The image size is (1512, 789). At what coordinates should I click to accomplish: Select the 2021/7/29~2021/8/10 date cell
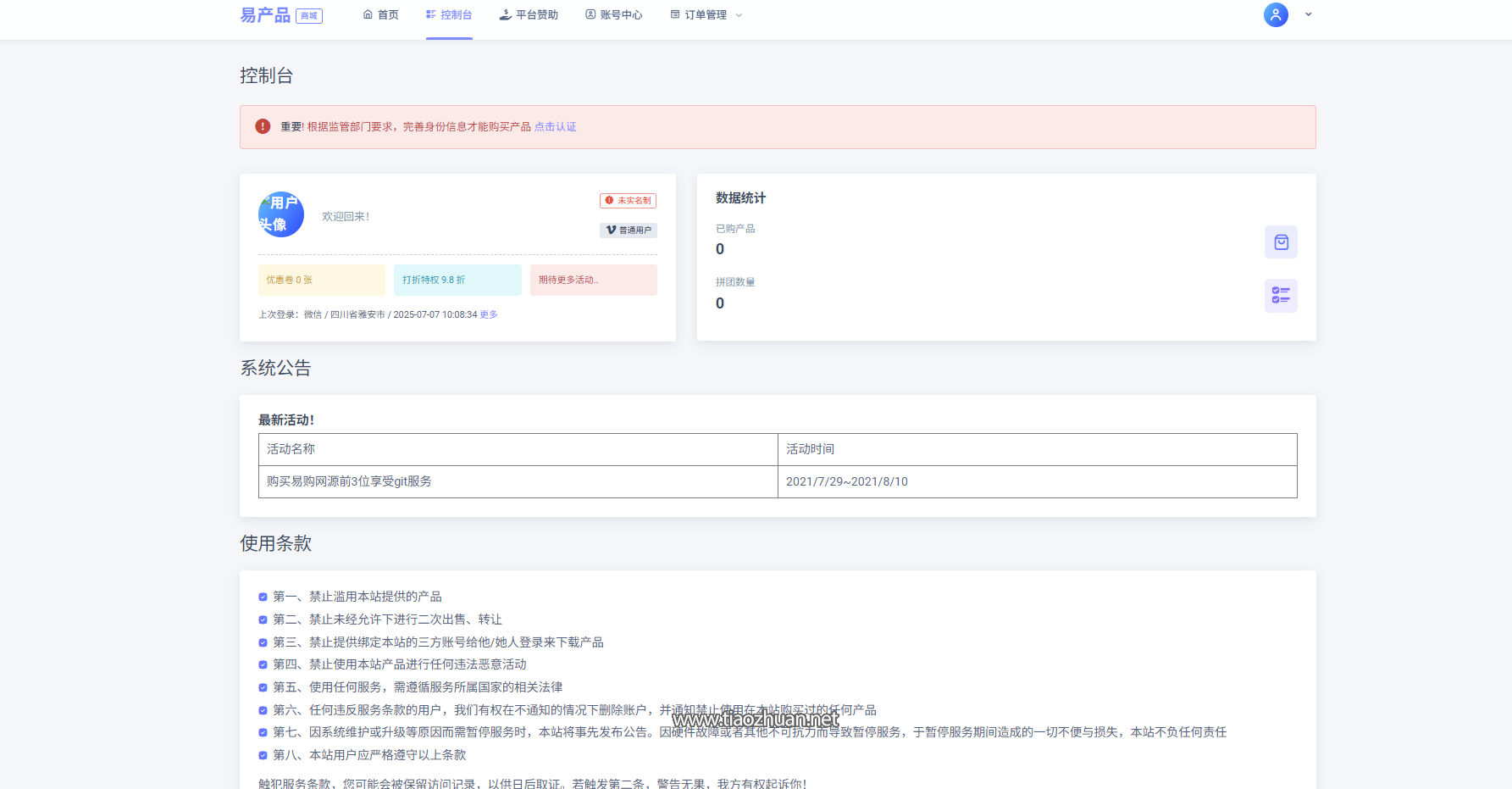click(1038, 481)
